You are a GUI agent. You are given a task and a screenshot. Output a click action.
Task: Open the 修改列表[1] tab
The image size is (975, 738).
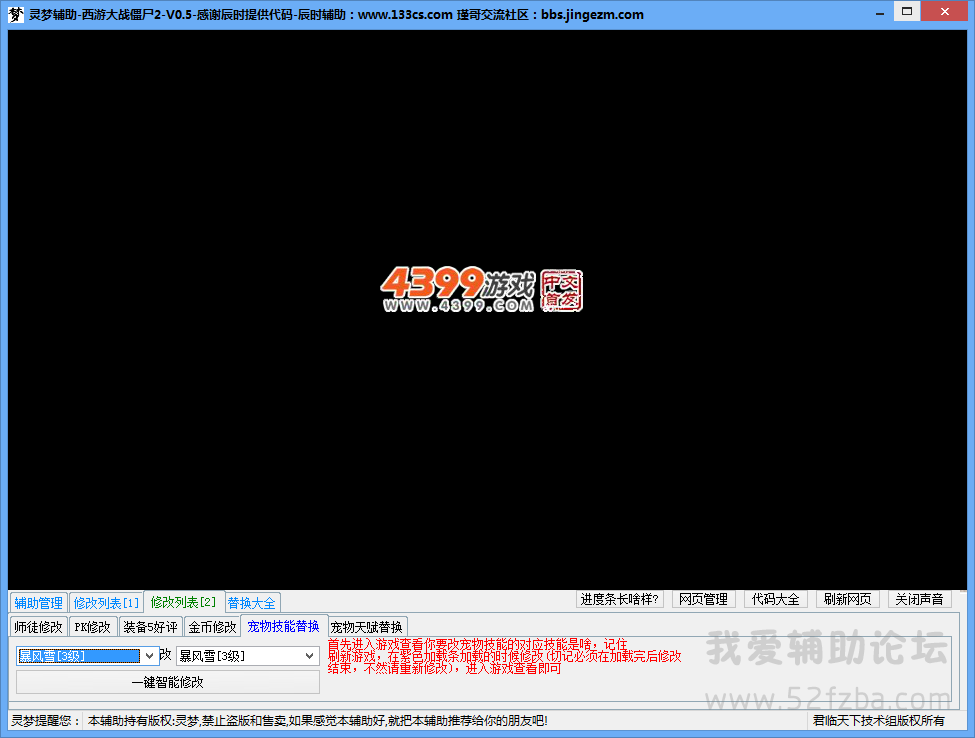point(106,603)
